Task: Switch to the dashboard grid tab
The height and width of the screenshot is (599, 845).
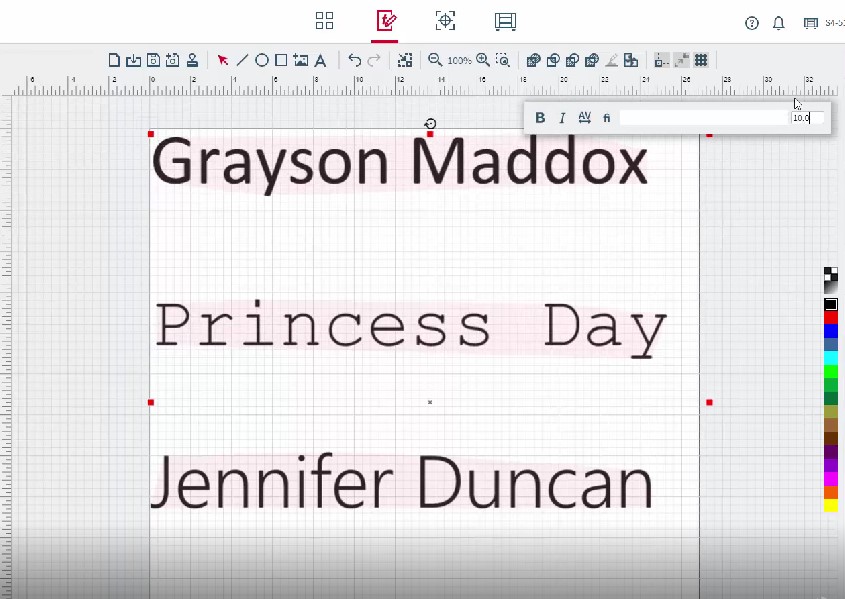Action: tap(324, 21)
